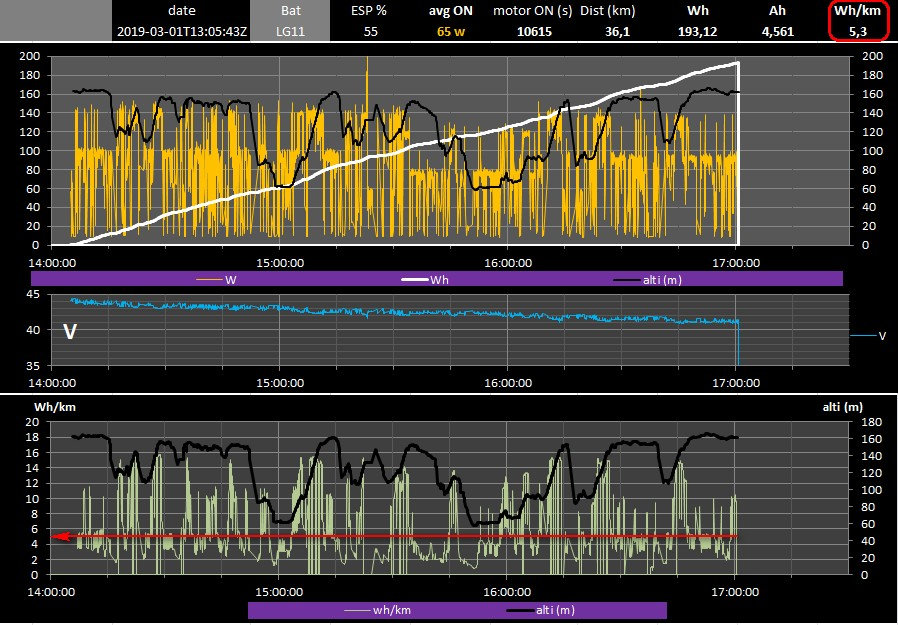Click the large V label on voltage chart

[x=70, y=331]
